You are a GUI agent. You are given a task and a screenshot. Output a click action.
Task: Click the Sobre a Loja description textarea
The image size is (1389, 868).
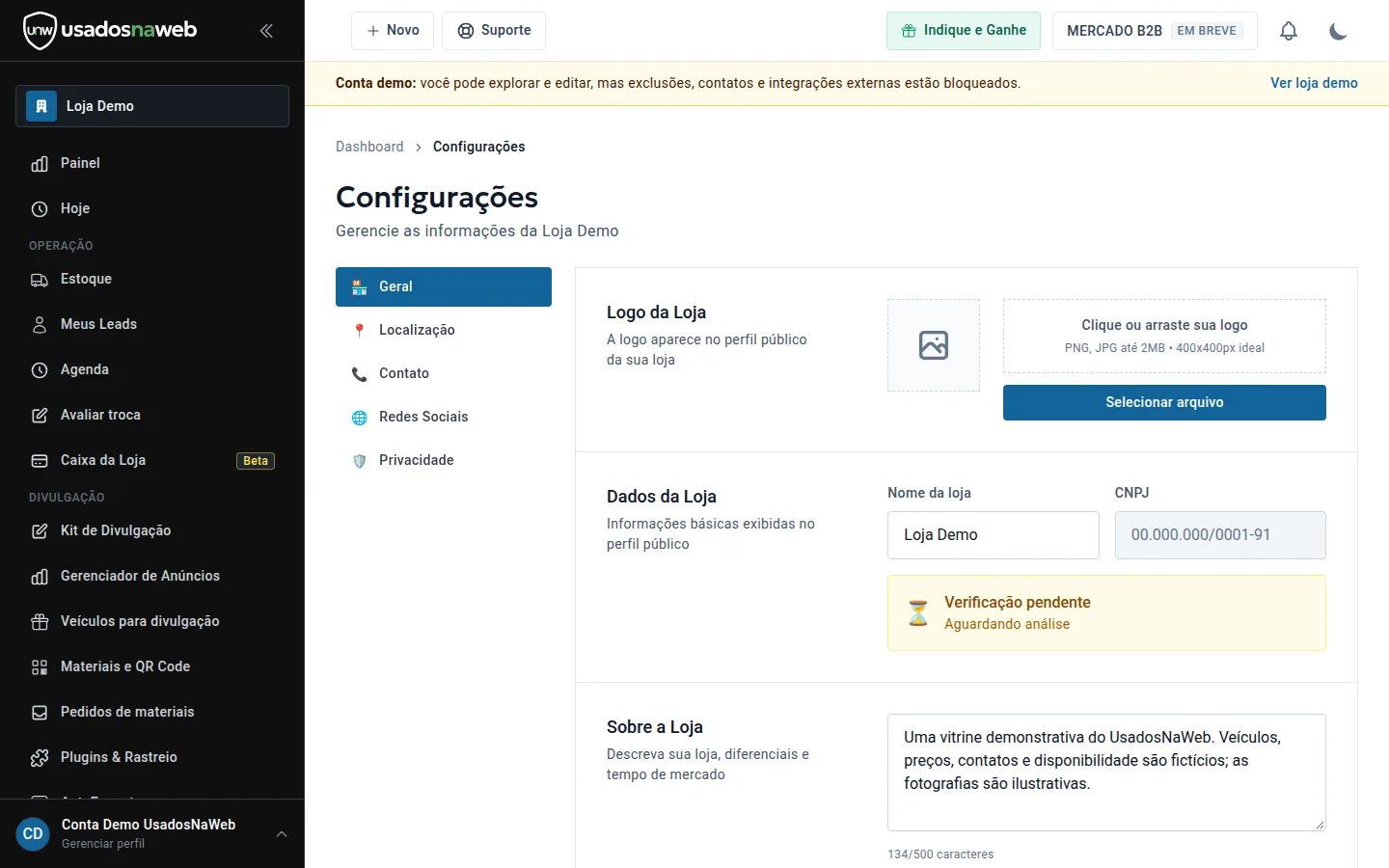1106,773
